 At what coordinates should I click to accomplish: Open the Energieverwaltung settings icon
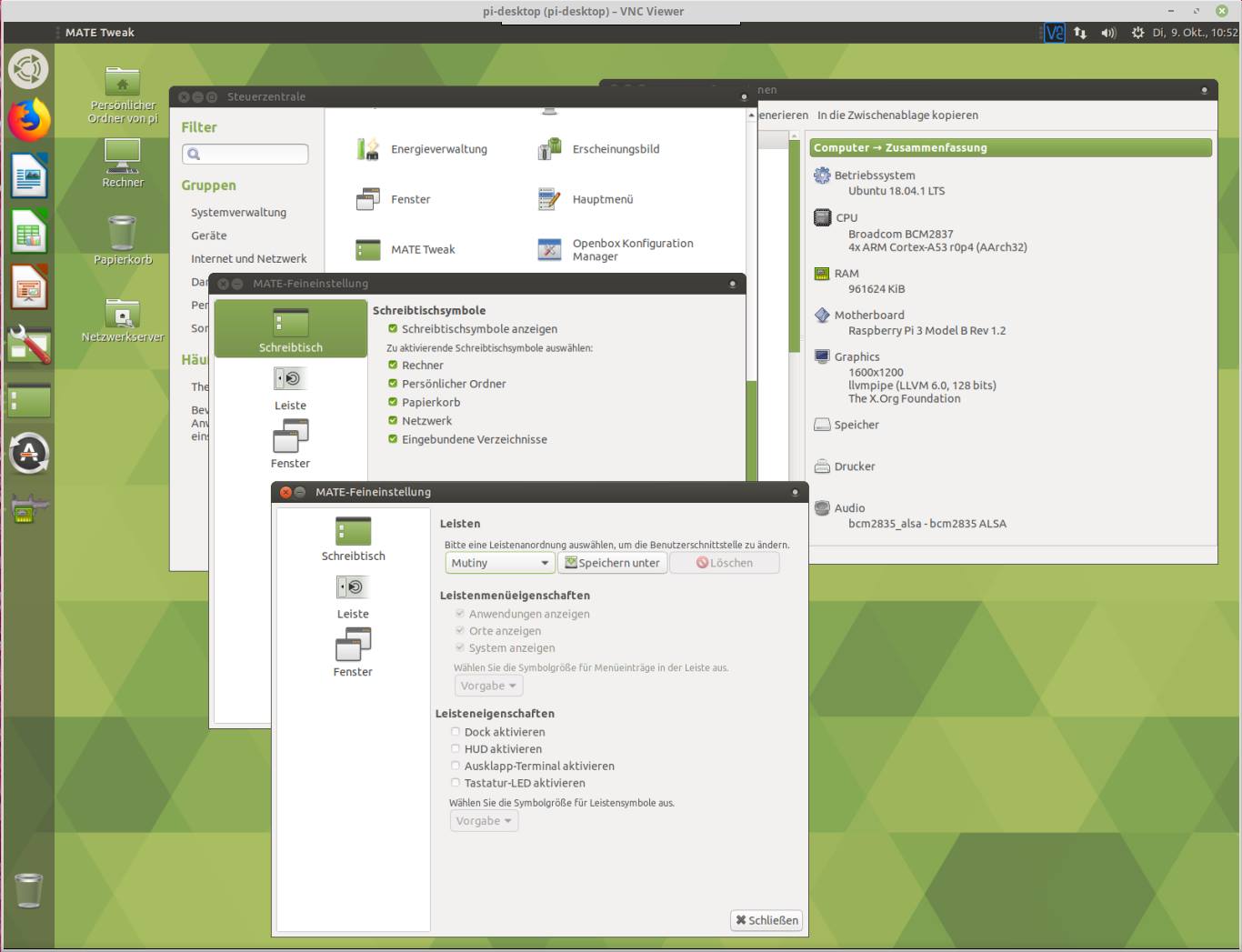(367, 149)
